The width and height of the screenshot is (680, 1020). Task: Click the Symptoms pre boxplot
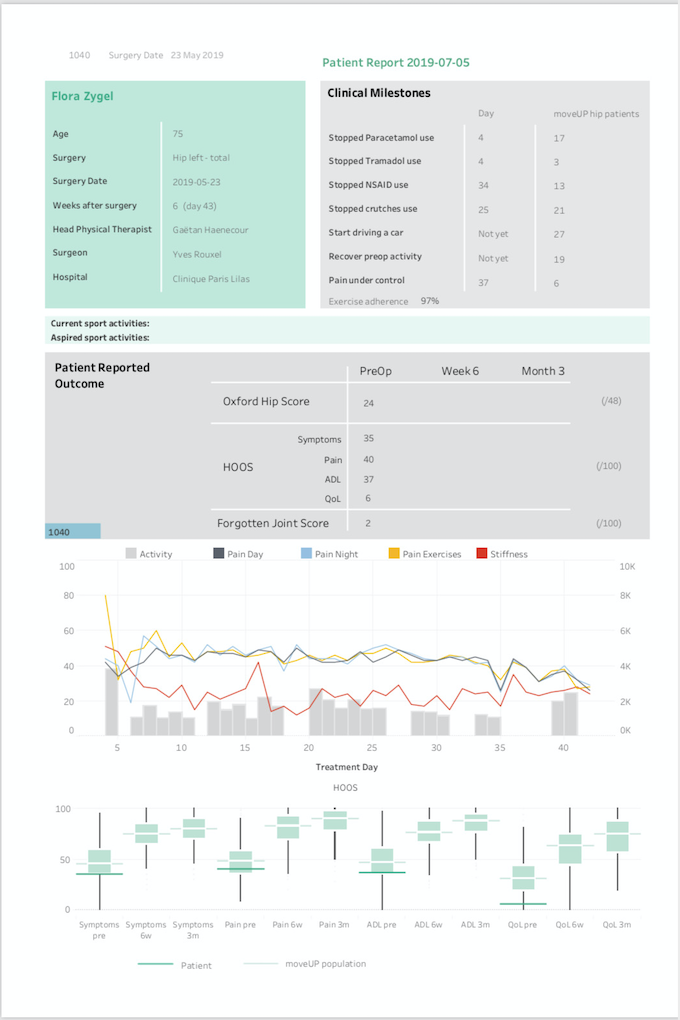tap(100, 861)
